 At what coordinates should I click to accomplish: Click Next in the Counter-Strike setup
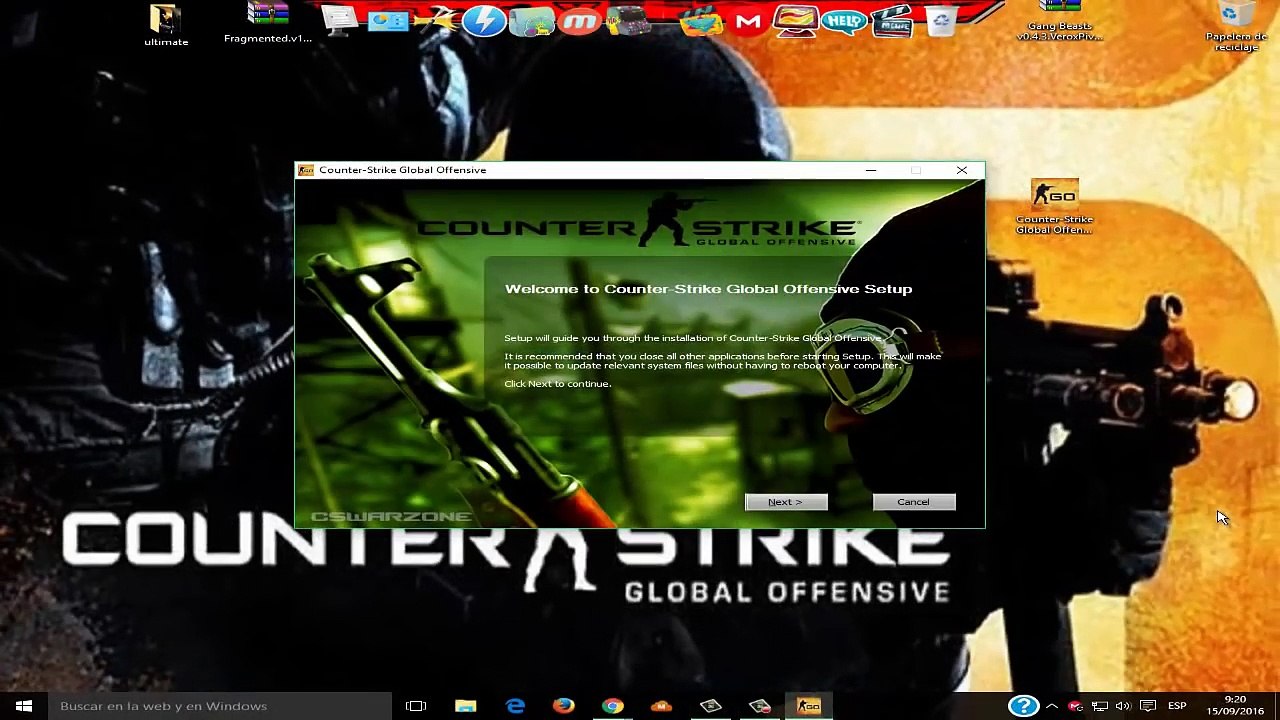(786, 502)
